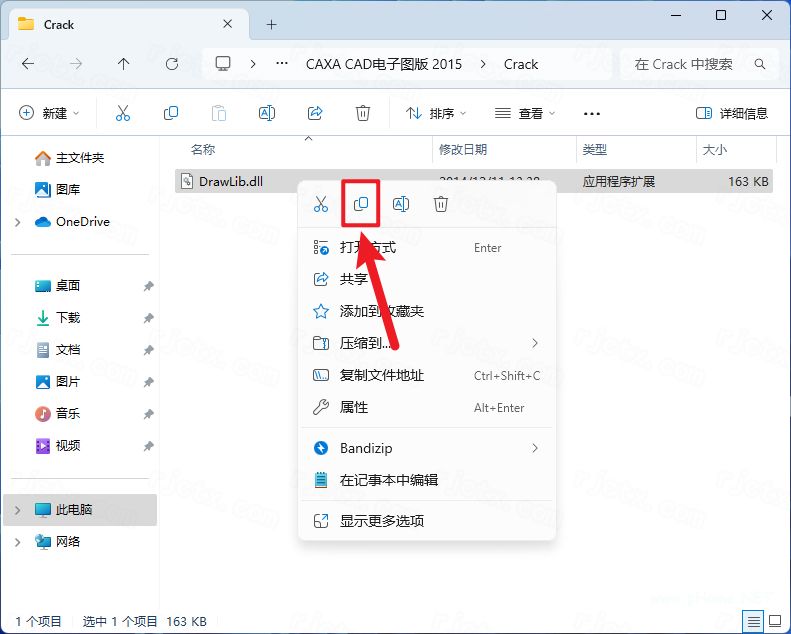The height and width of the screenshot is (634, 791).
Task: Sort by the Type (类型) column header
Action: click(594, 149)
